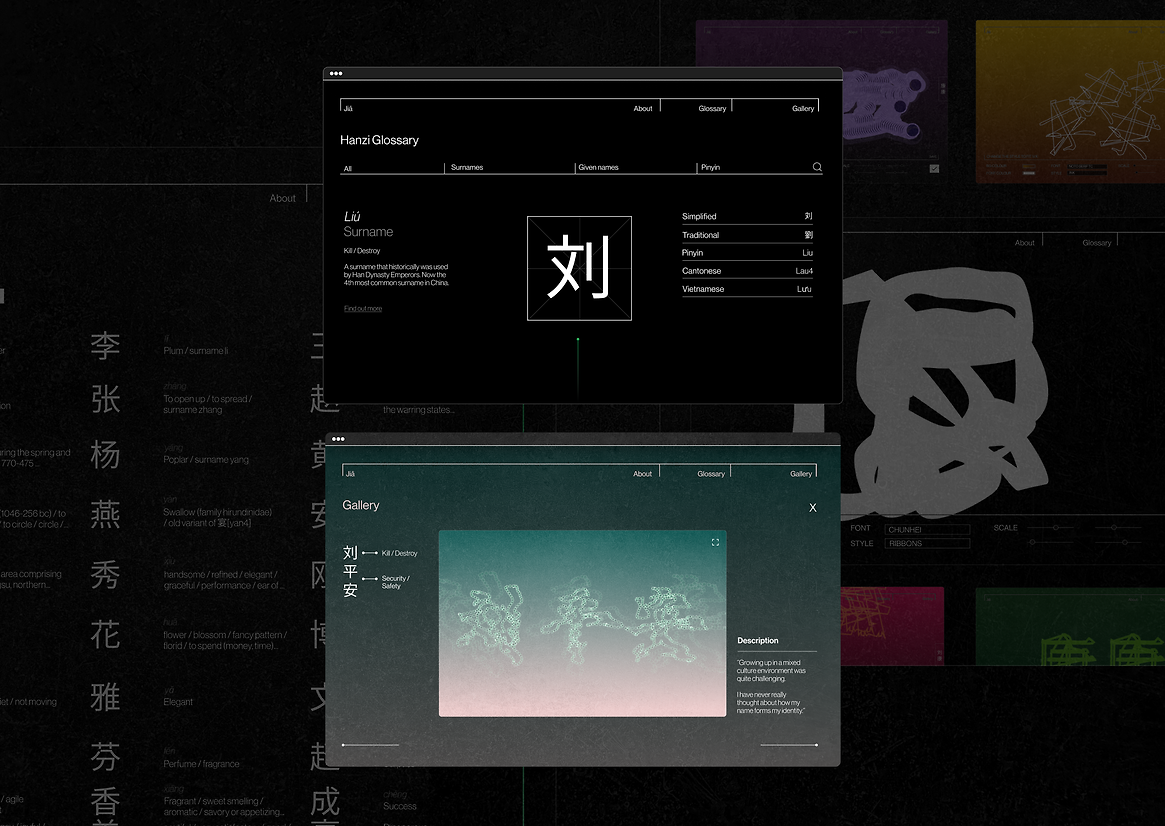1165x826 pixels.
Task: Open Gallery from the Glossary window navigation
Action: 803,108
